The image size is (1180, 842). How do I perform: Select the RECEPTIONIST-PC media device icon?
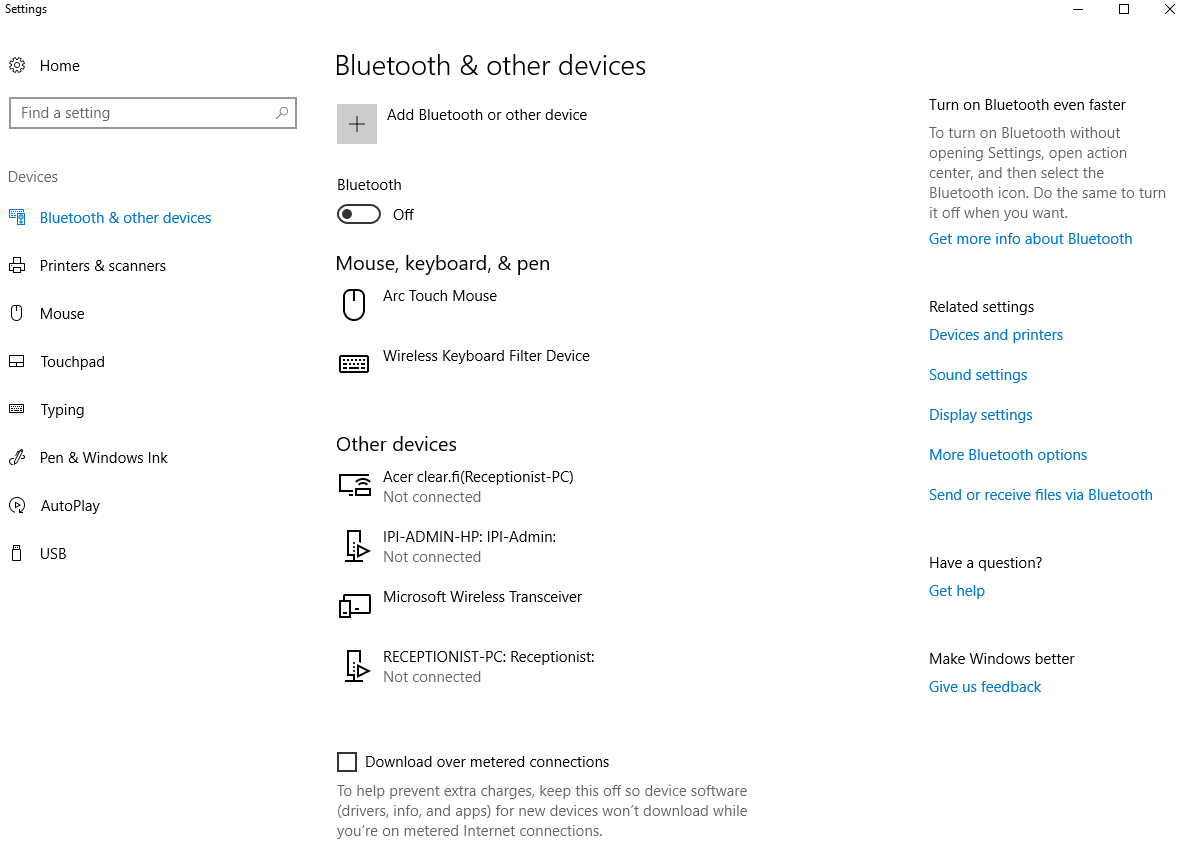coord(356,666)
